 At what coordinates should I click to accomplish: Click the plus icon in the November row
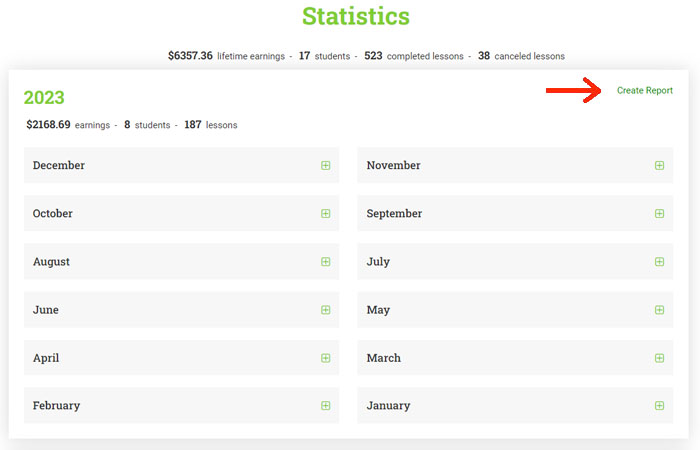(659, 166)
